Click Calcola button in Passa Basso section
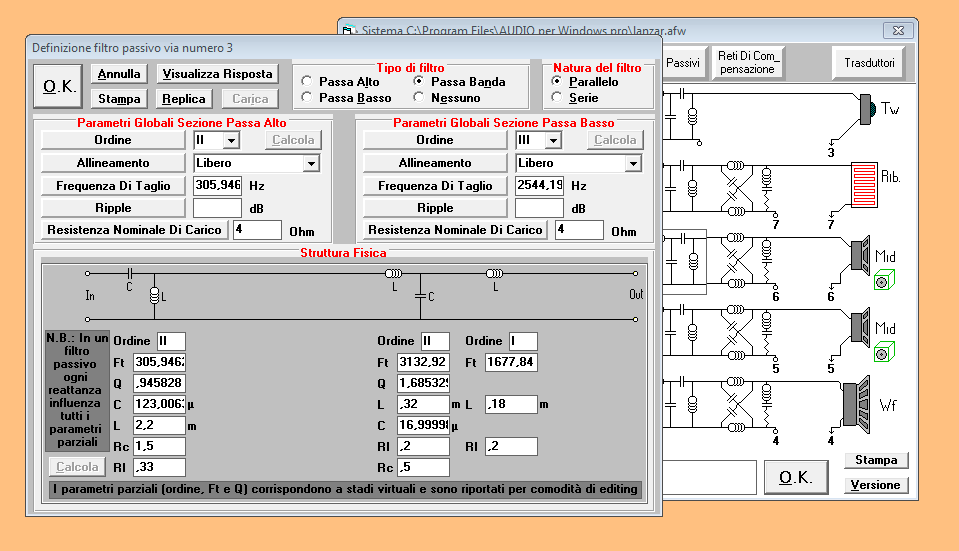Screen dimensions: 959x551 click(x=615, y=140)
